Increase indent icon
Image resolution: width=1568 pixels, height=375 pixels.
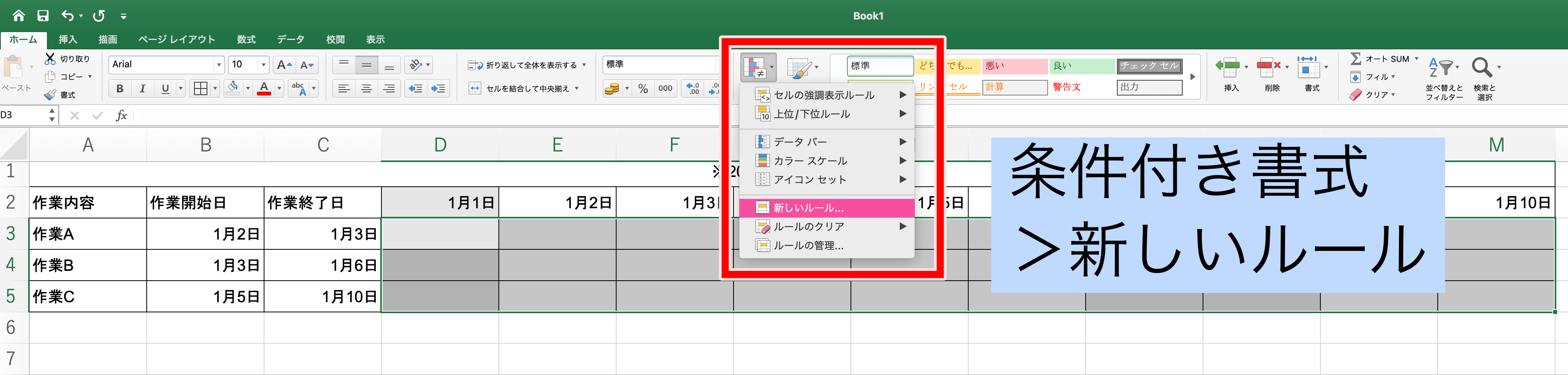tap(438, 89)
